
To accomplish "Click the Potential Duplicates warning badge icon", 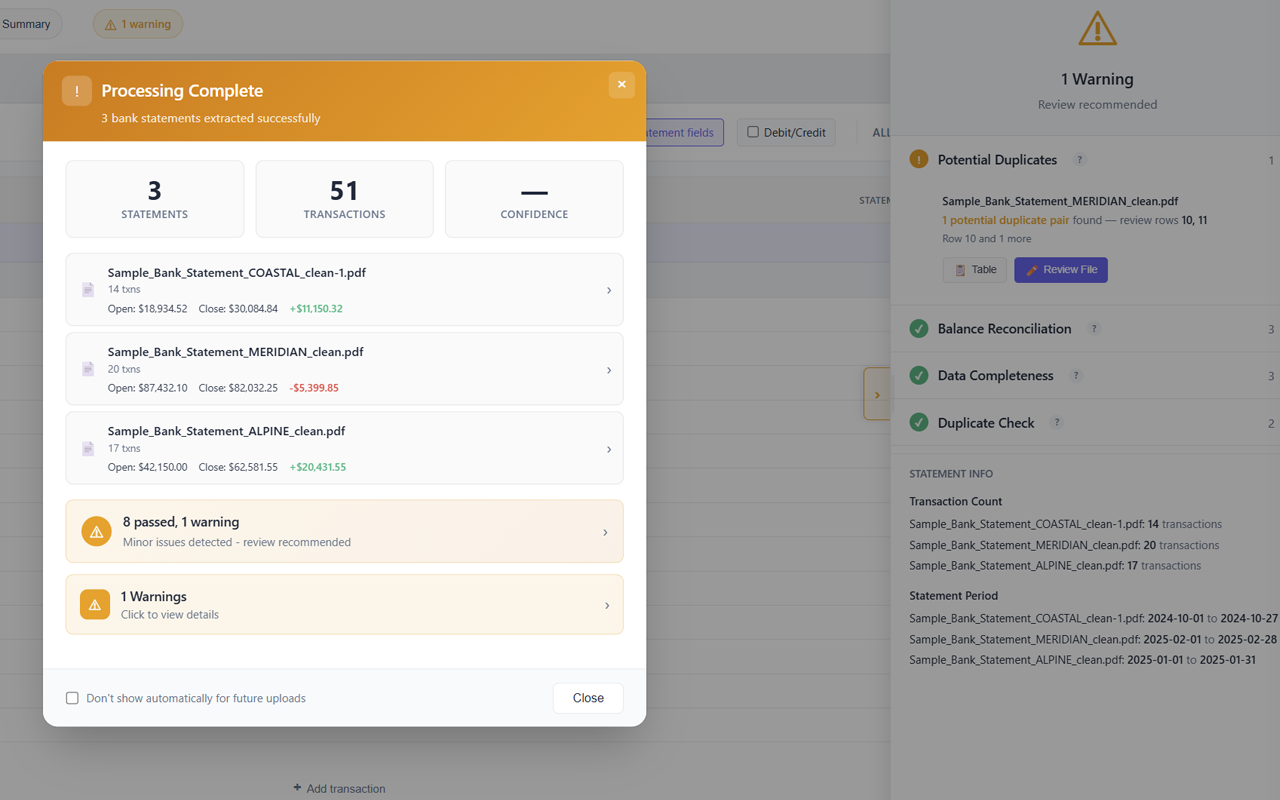I will (x=919, y=159).
